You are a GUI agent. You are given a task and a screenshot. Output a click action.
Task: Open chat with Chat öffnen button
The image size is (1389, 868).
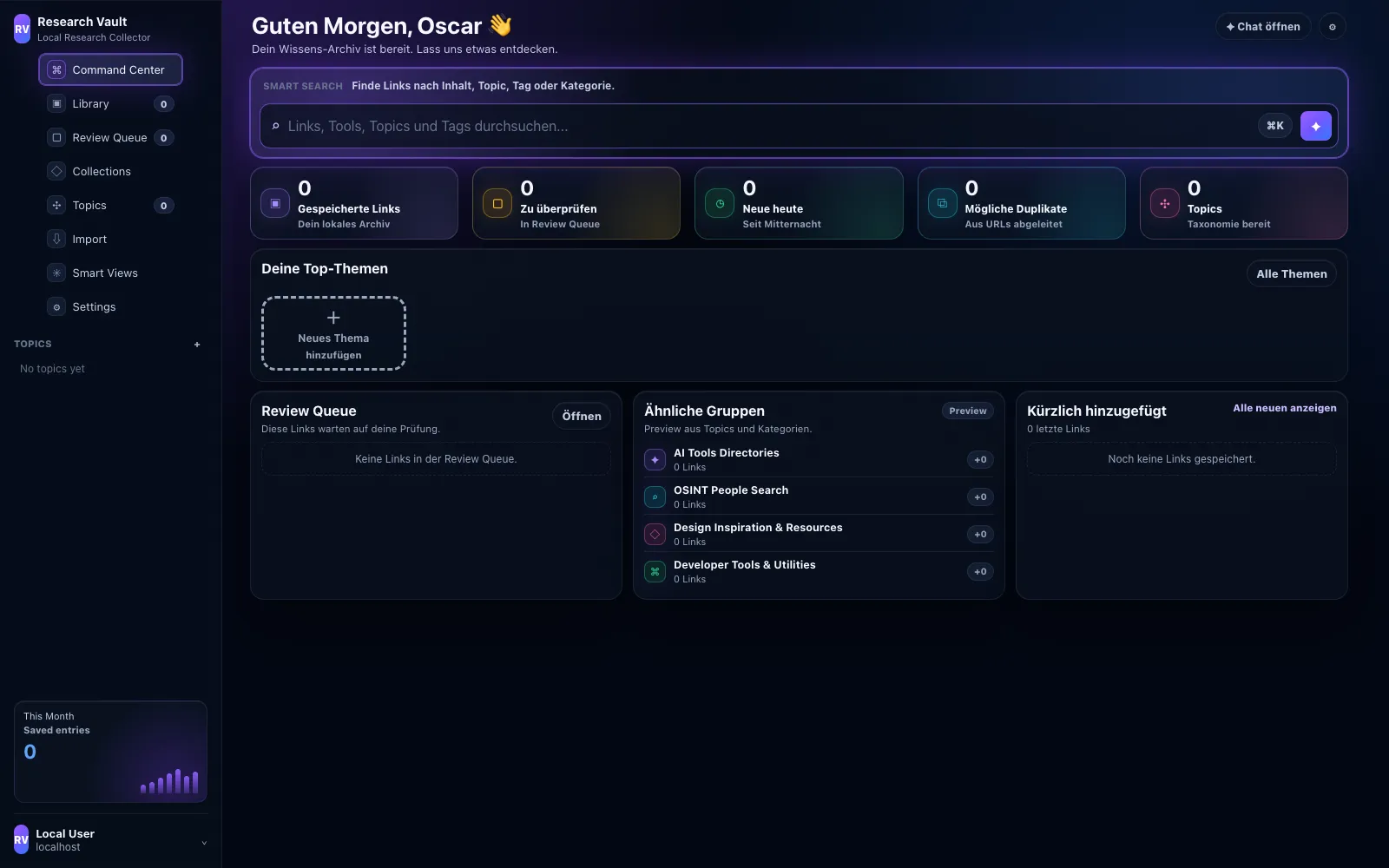[x=1263, y=27]
